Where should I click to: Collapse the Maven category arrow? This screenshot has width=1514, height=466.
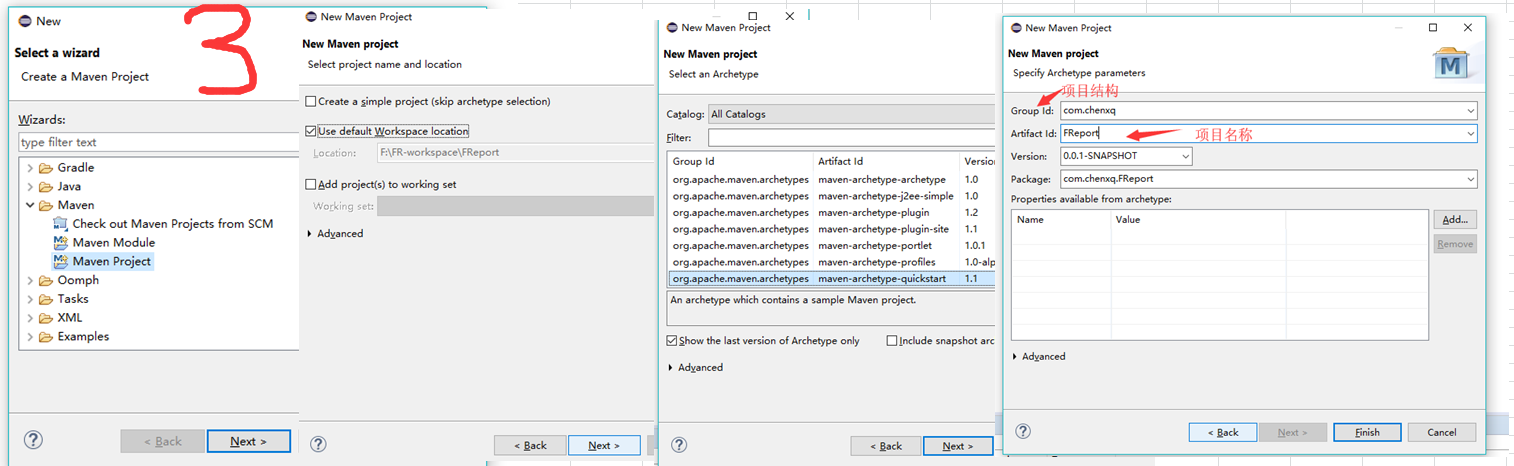tap(29, 206)
